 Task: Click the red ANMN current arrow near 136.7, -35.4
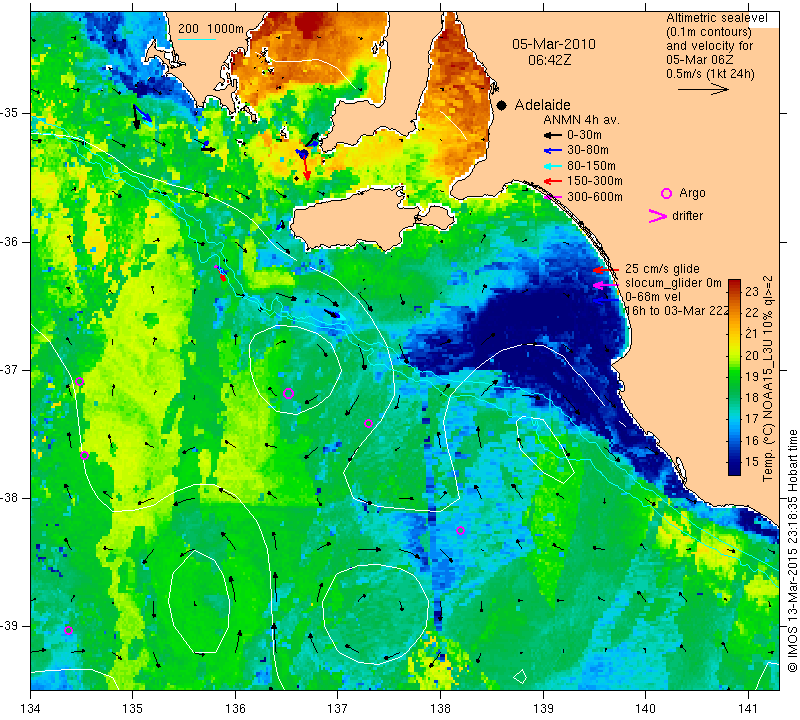click(306, 167)
